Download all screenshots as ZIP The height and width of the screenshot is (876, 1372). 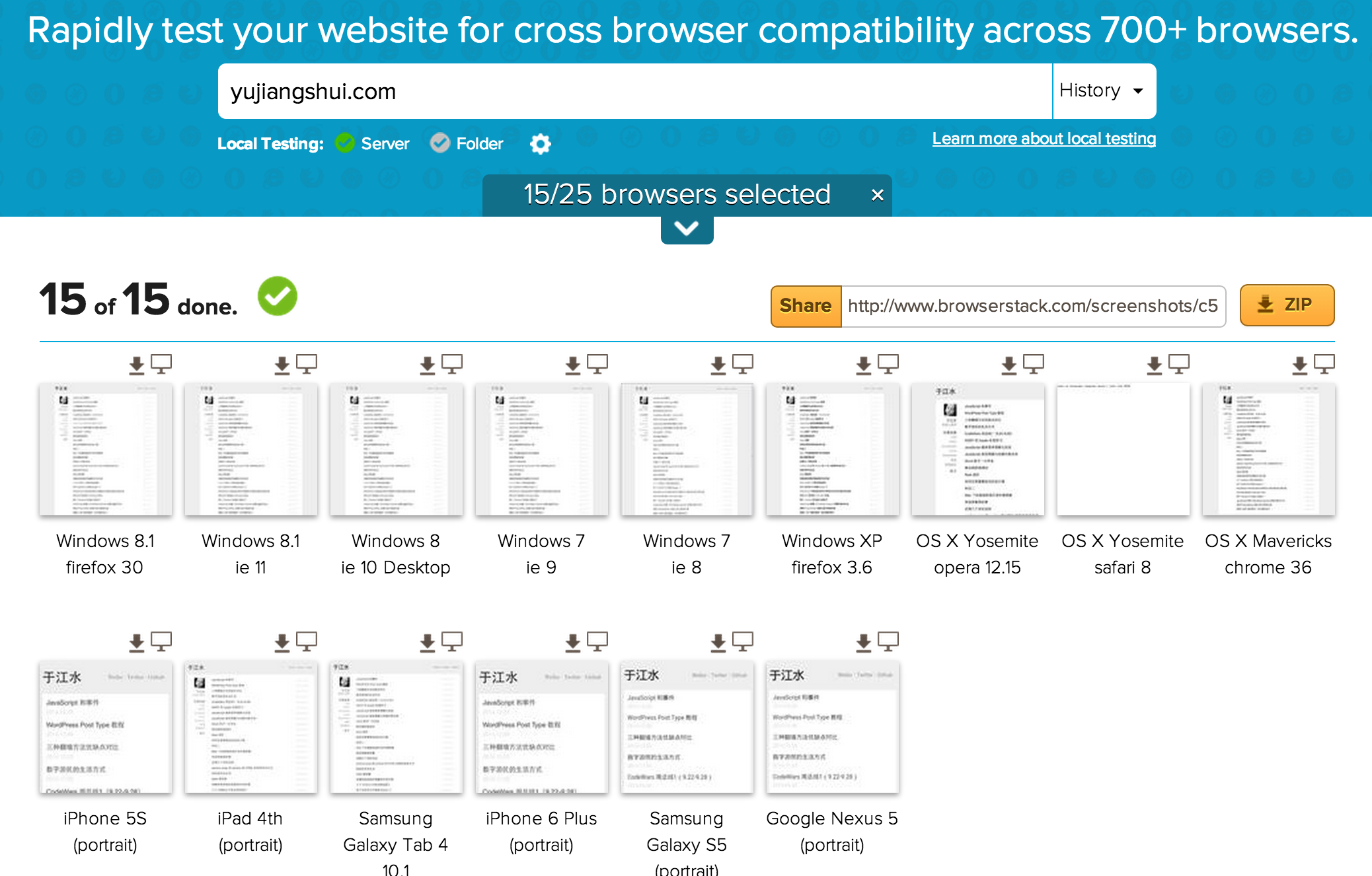point(1287,305)
